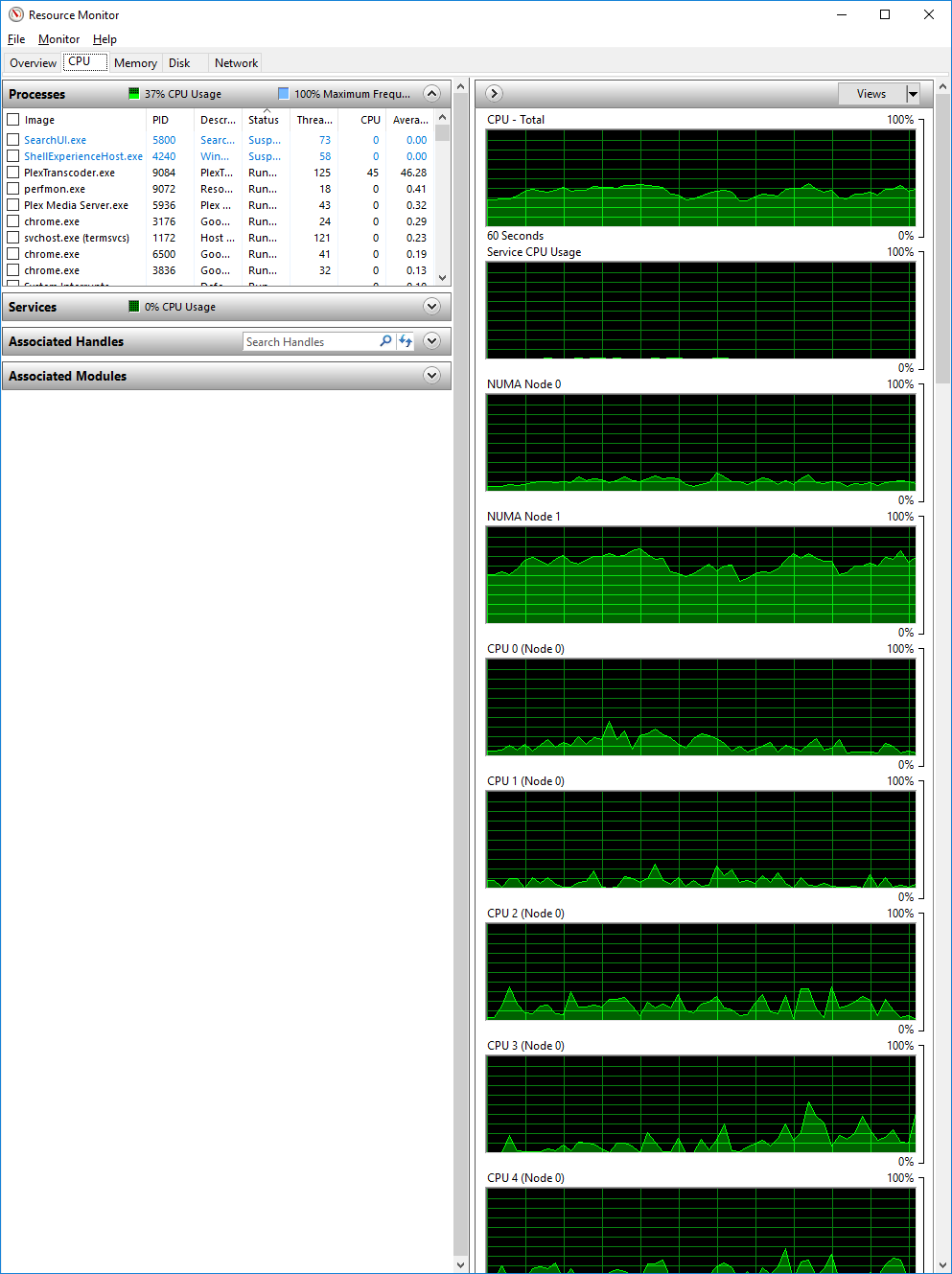952x1274 pixels.
Task: Check the ShellExperienceHost.exe checkbox
Action: point(13,156)
